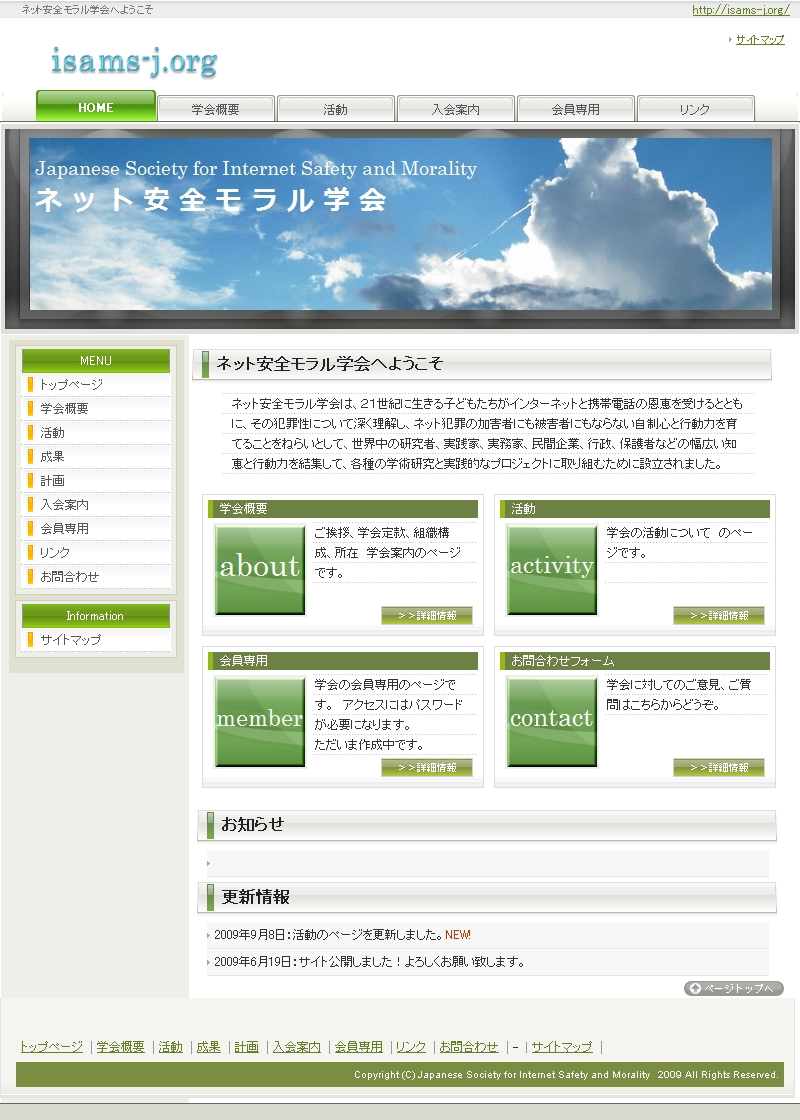Image resolution: width=800 pixels, height=1120 pixels.
Task: Click 詳細情報 button in 活動 card
Action: pos(719,616)
